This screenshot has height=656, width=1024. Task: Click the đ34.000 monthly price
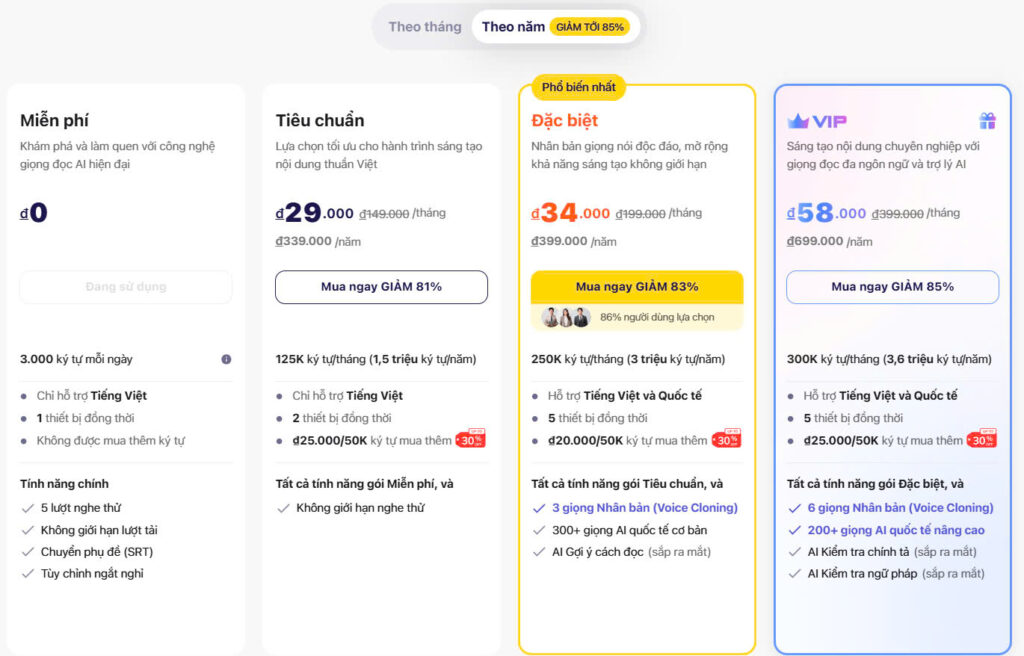point(570,212)
